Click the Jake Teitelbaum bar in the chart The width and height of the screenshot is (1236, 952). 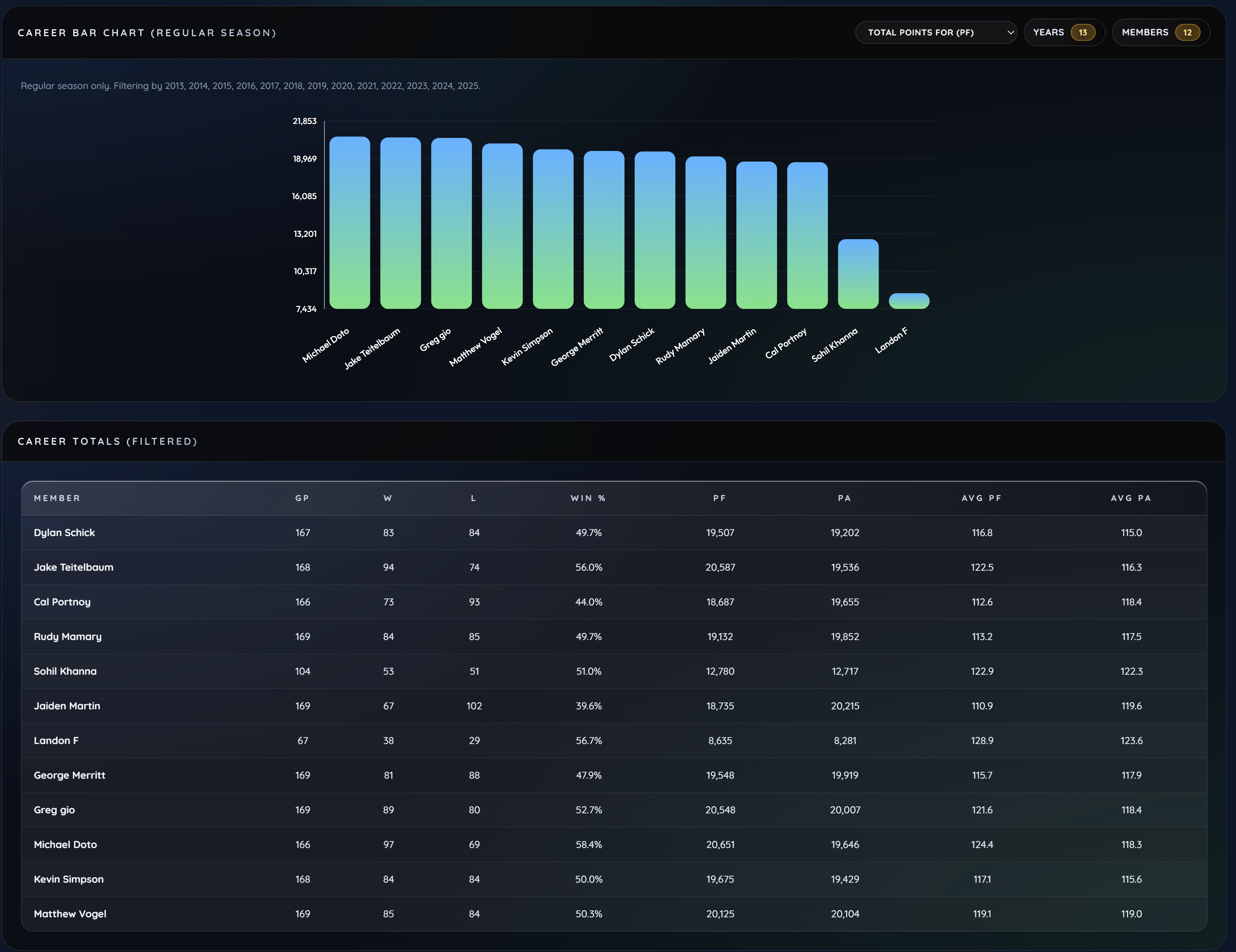tap(401, 223)
